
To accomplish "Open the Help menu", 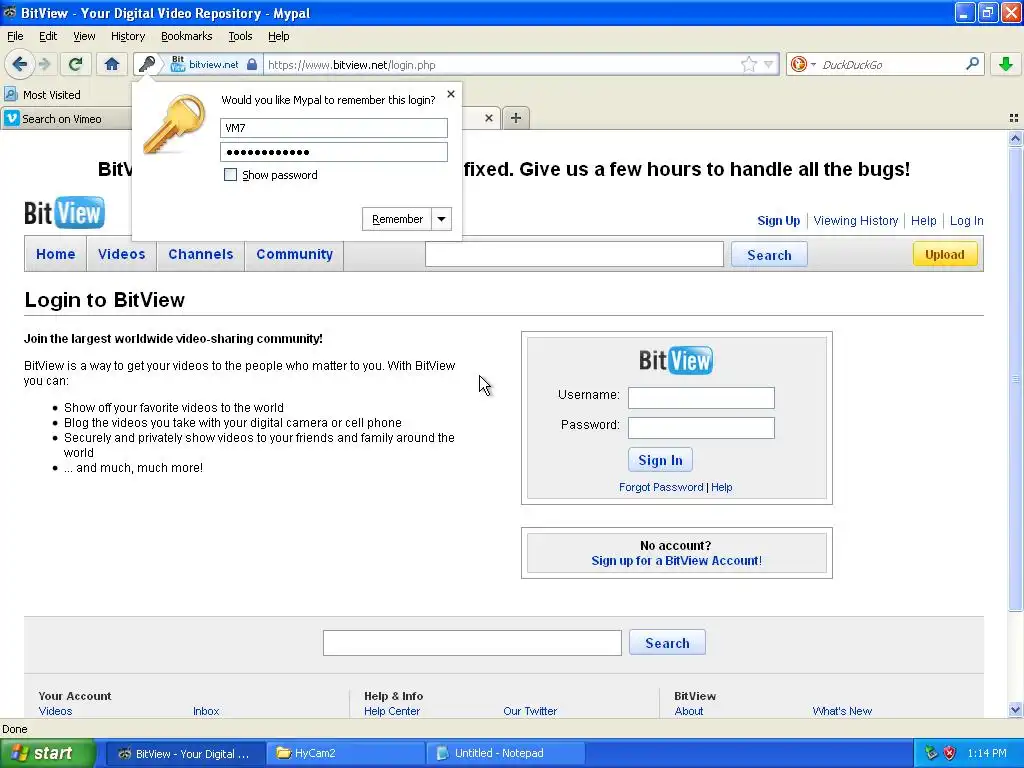I will point(278,36).
